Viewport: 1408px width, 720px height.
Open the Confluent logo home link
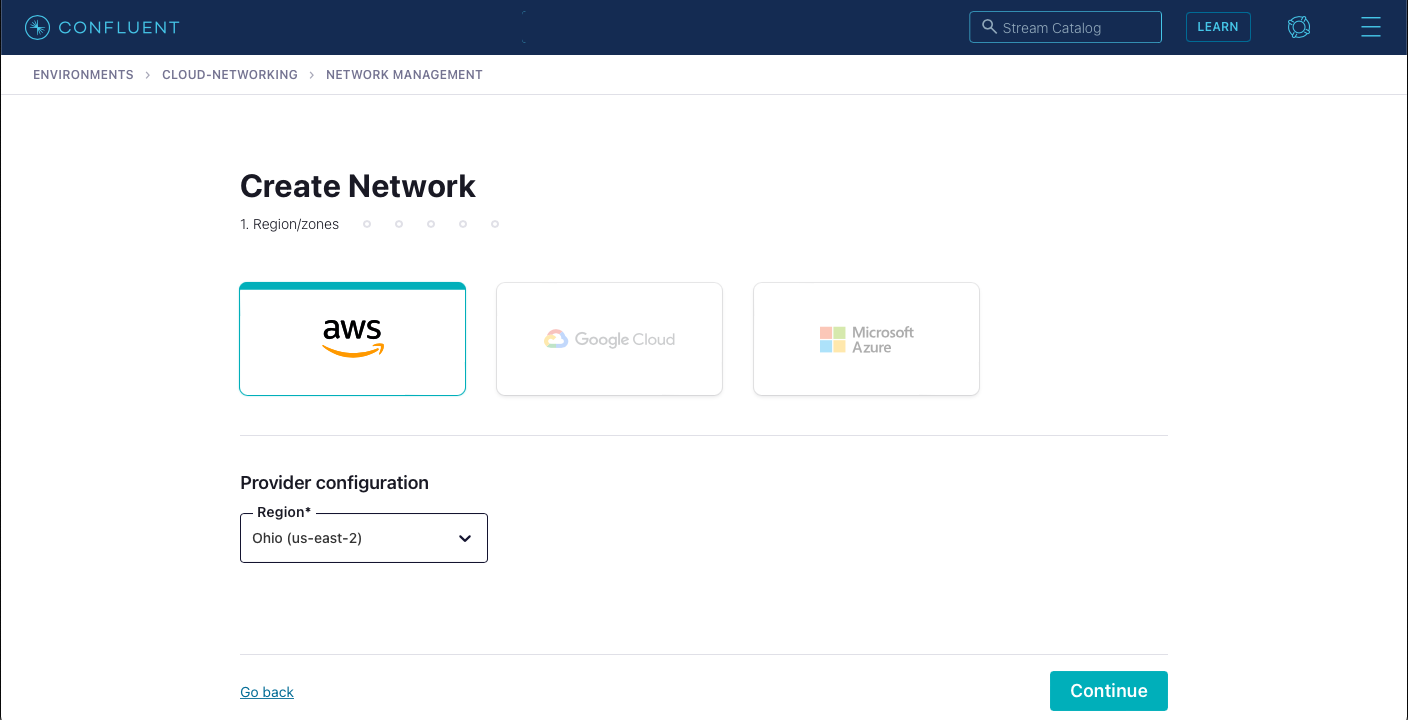(x=102, y=27)
